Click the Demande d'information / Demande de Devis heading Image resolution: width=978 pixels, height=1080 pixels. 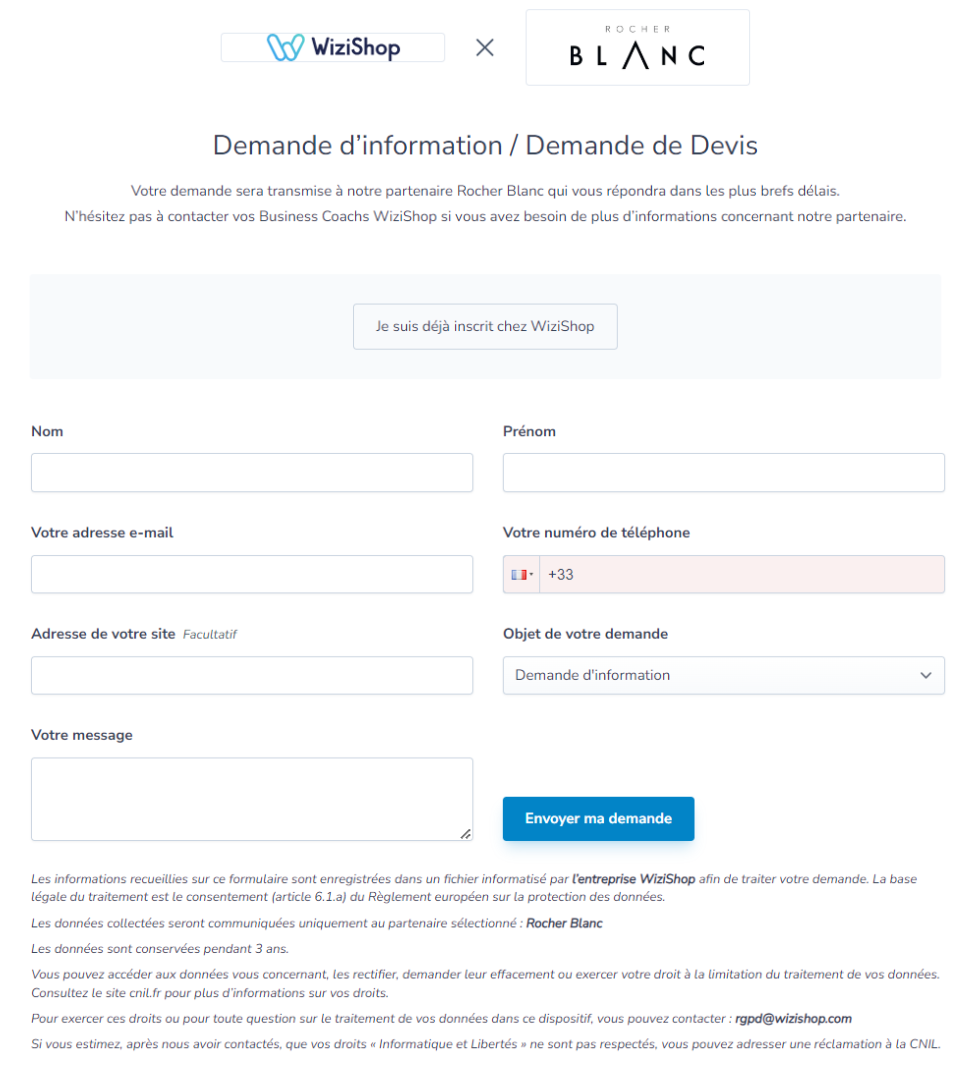point(485,145)
